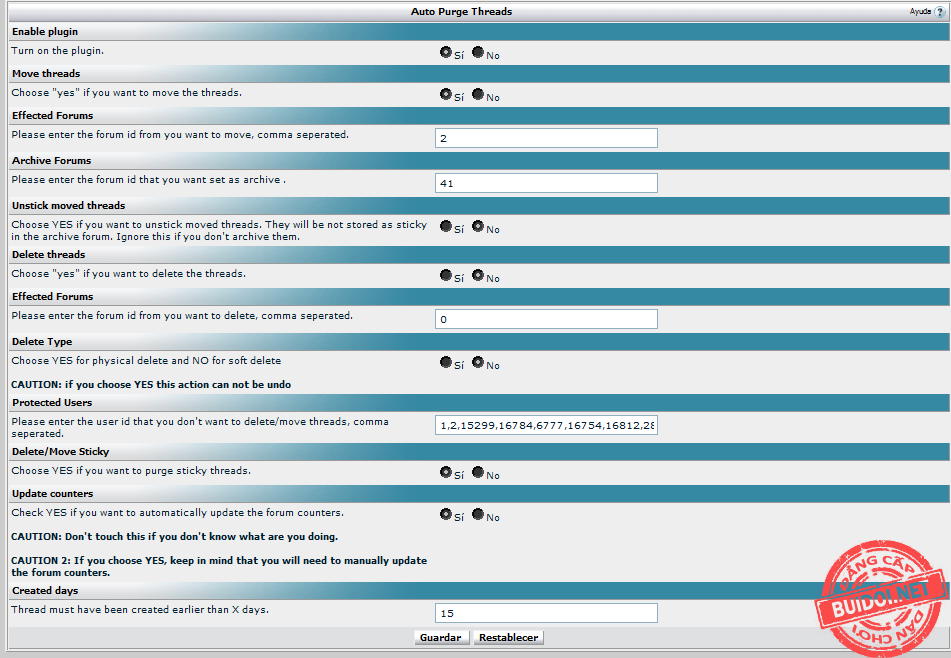Click the move-from forum id field containing 2
951x658 pixels.
[x=546, y=138]
